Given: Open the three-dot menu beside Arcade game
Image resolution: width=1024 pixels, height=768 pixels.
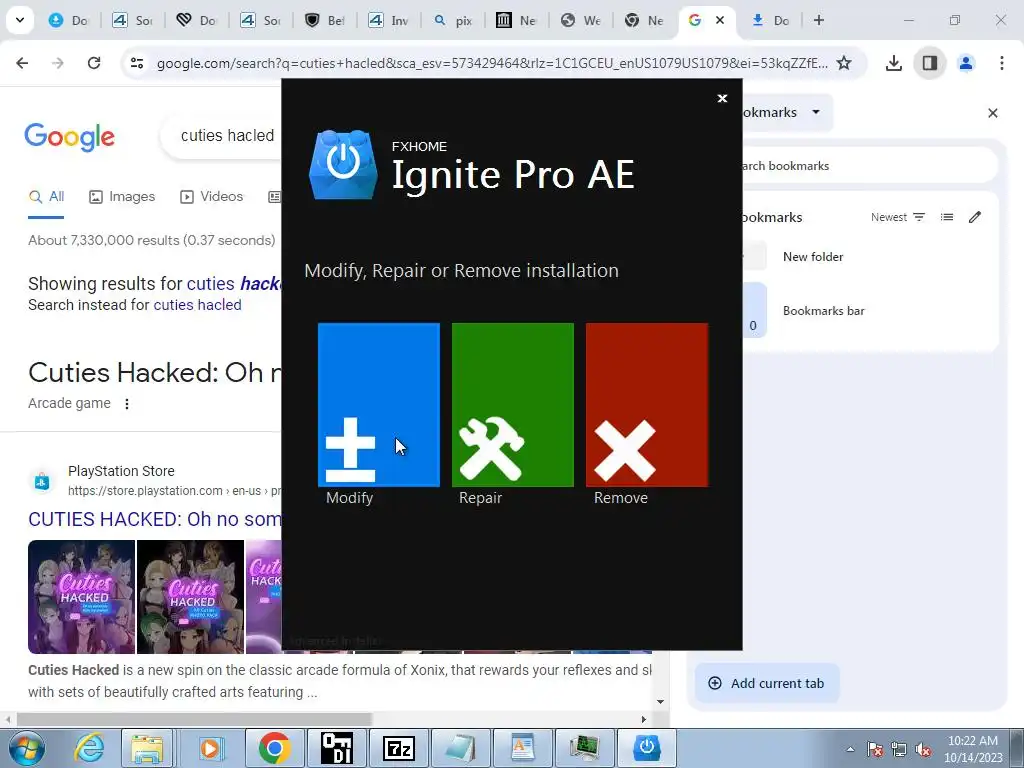Looking at the screenshot, I should [x=127, y=404].
